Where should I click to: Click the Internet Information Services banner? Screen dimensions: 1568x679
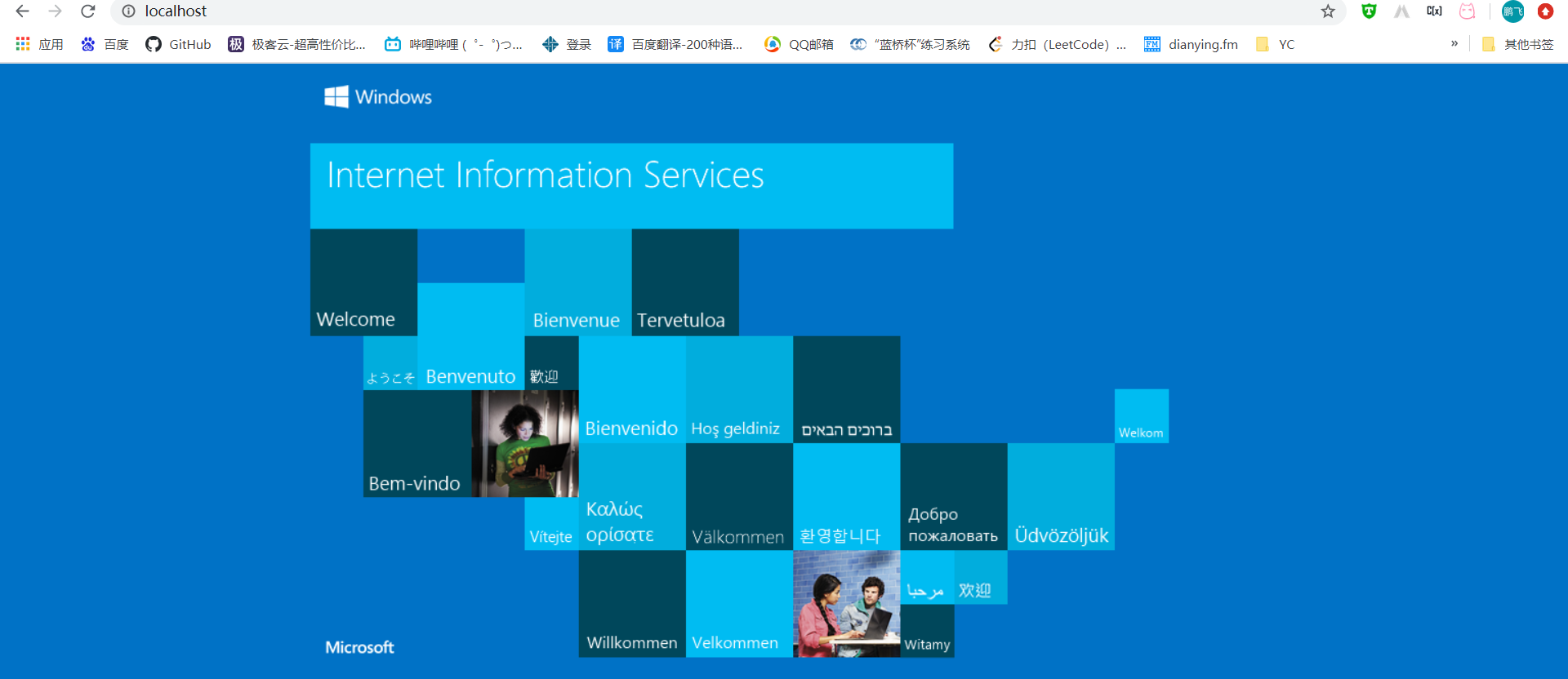[631, 185]
